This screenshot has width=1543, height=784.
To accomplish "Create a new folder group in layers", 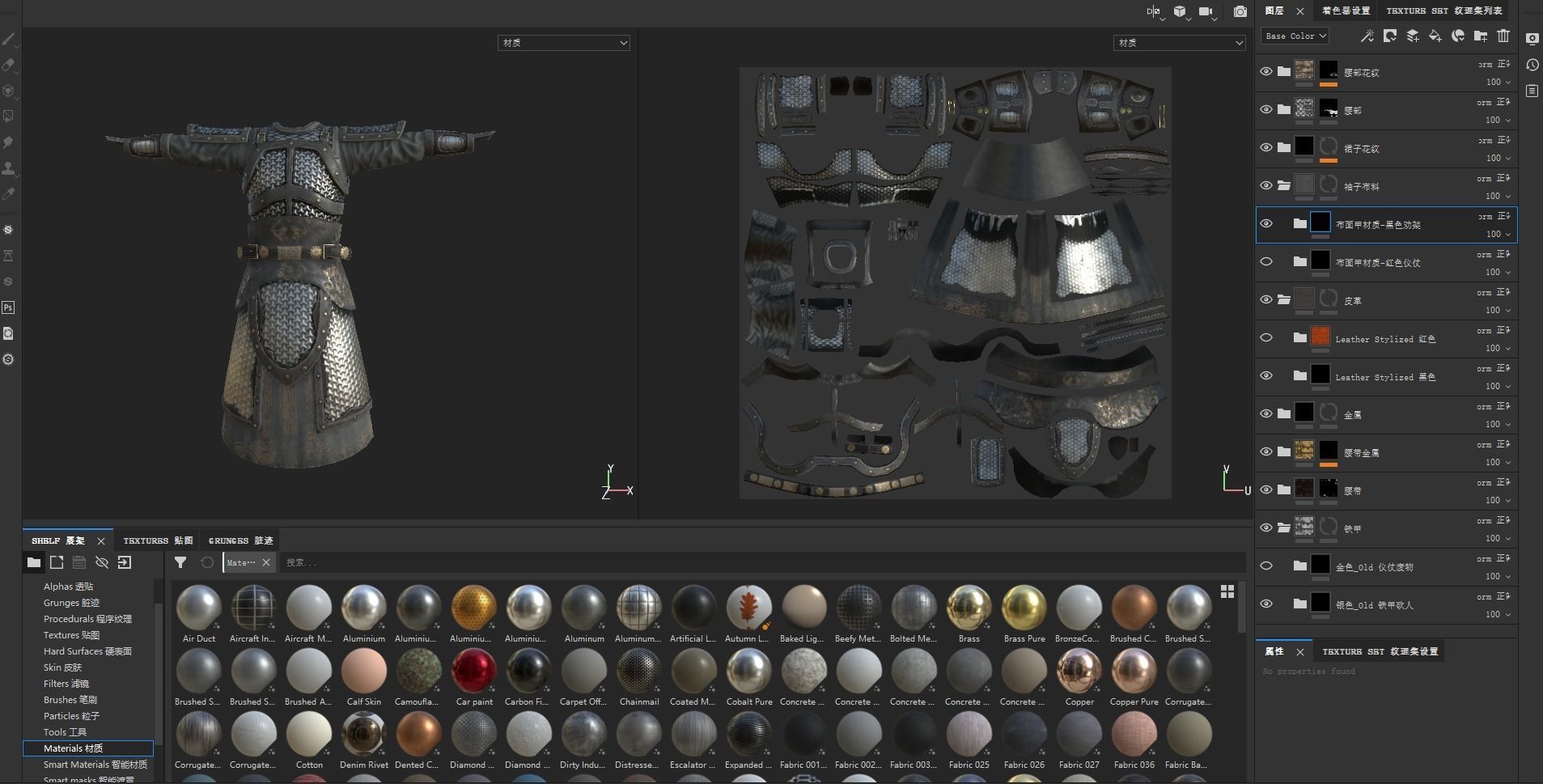I will pyautogui.click(x=1481, y=36).
